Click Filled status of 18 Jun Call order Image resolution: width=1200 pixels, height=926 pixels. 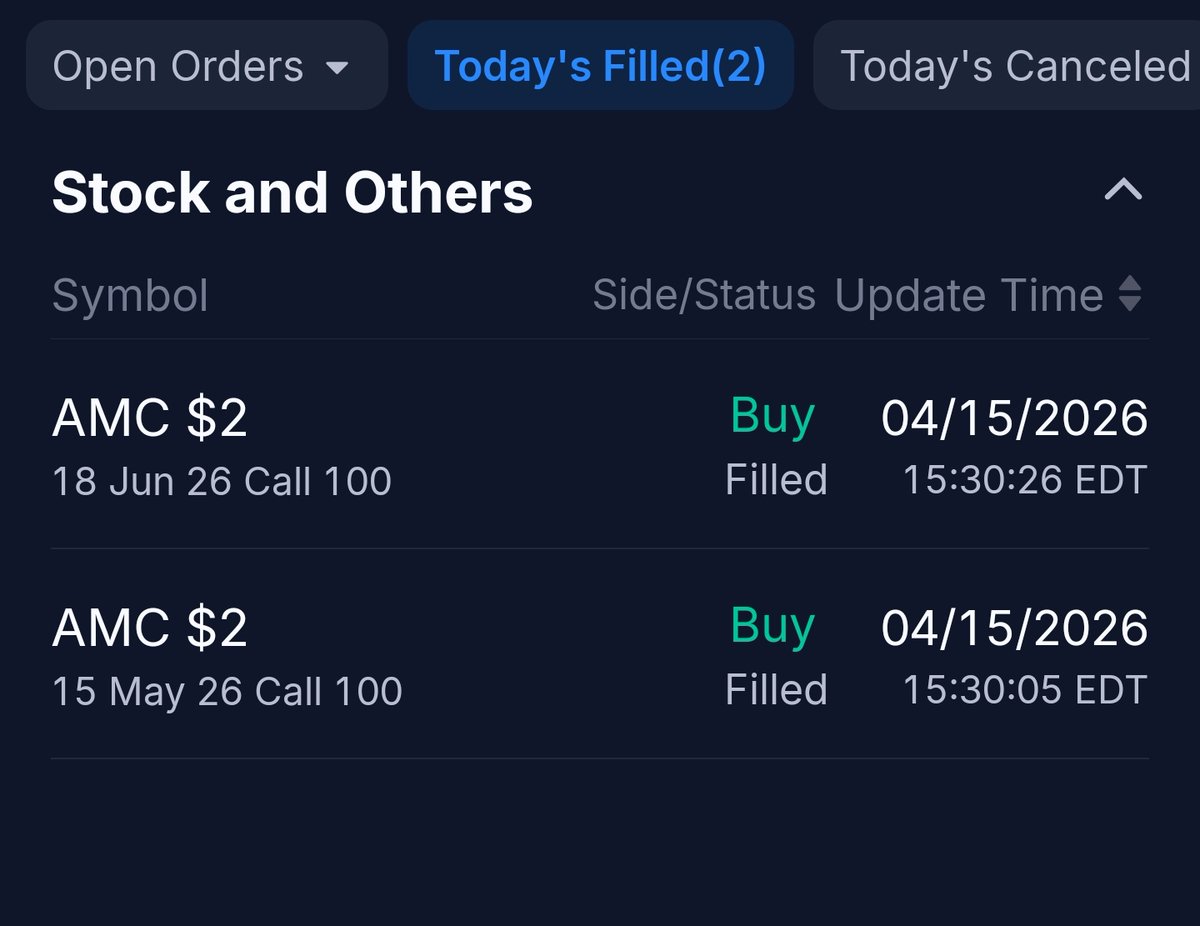coord(776,480)
